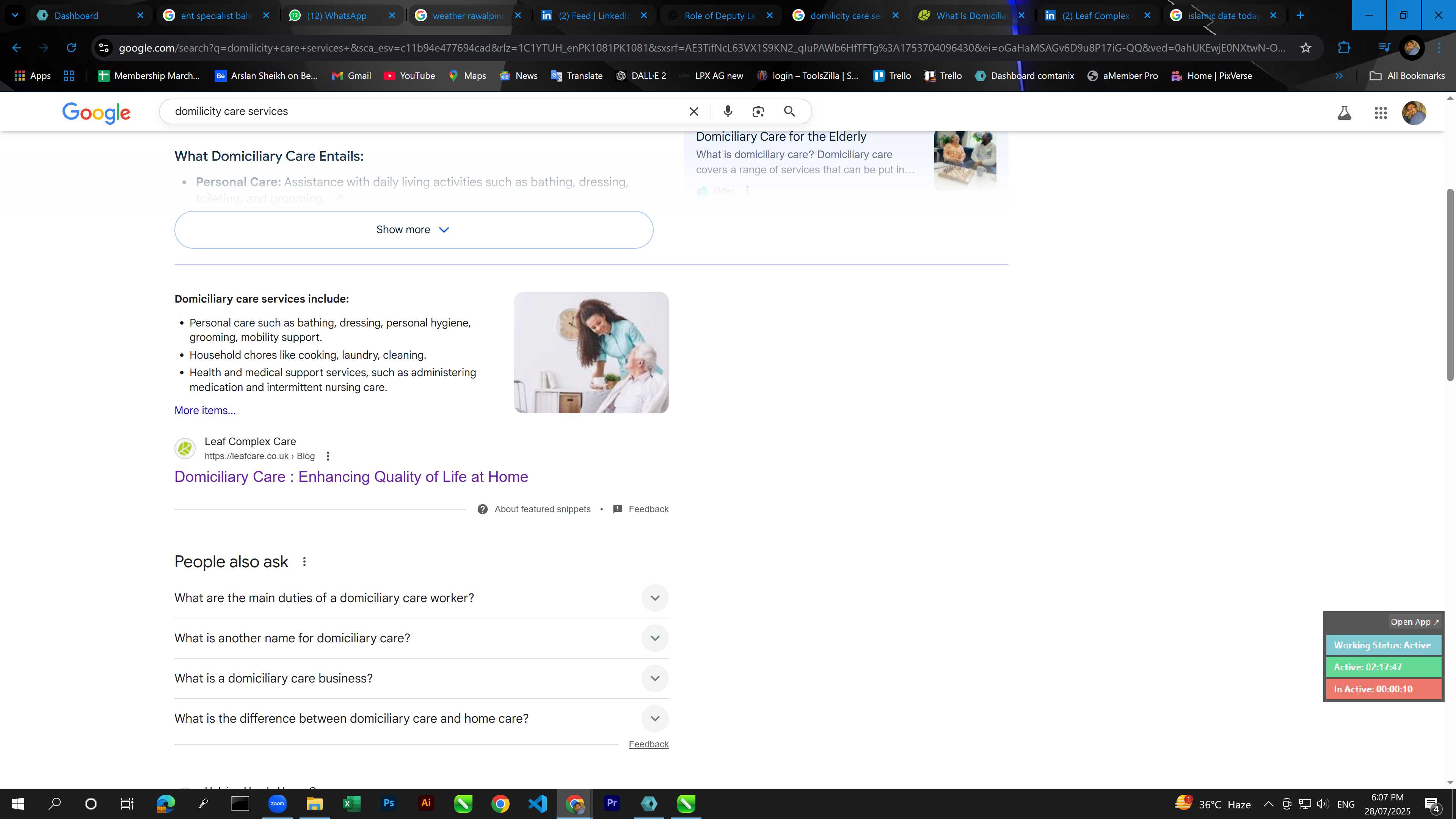Open Visual Studio Code from the taskbar
The height and width of the screenshot is (819, 1456).
538,803
